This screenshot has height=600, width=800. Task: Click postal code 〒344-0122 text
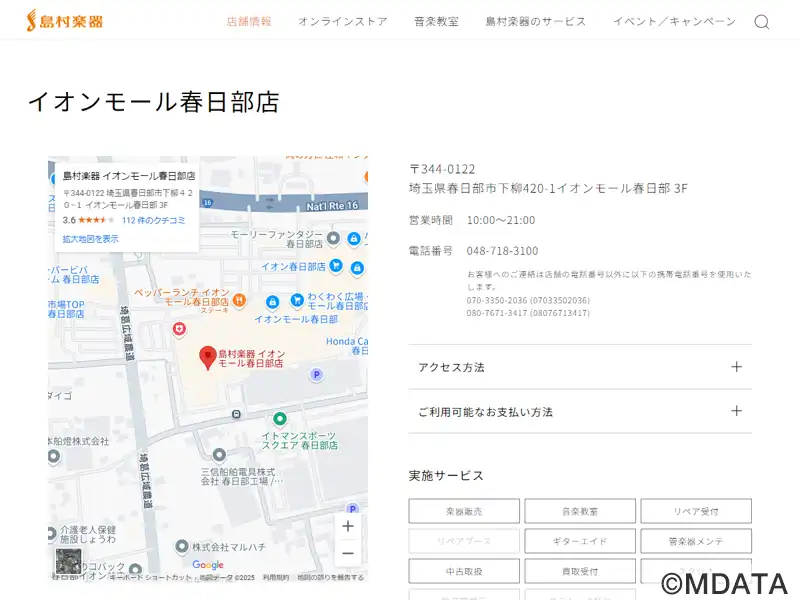[442, 169]
